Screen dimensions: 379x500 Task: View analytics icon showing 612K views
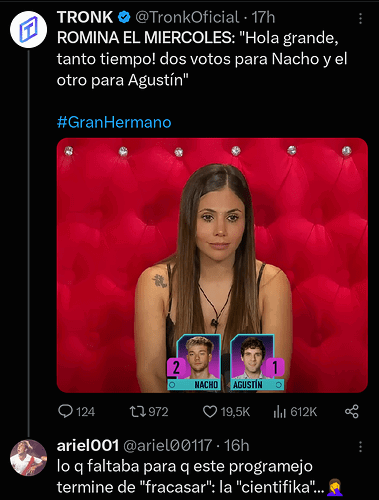[280, 412]
